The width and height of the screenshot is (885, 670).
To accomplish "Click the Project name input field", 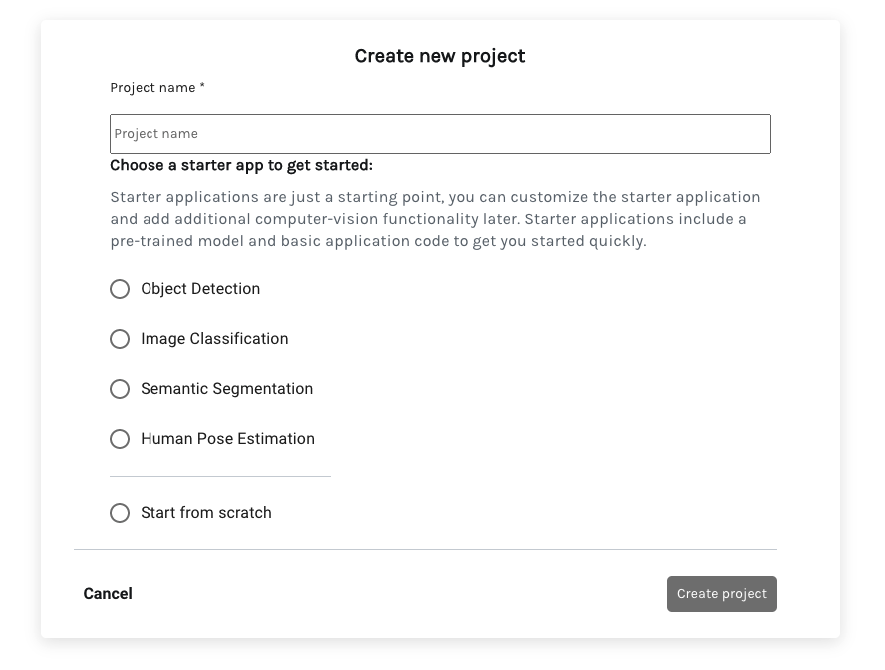I will 440,134.
